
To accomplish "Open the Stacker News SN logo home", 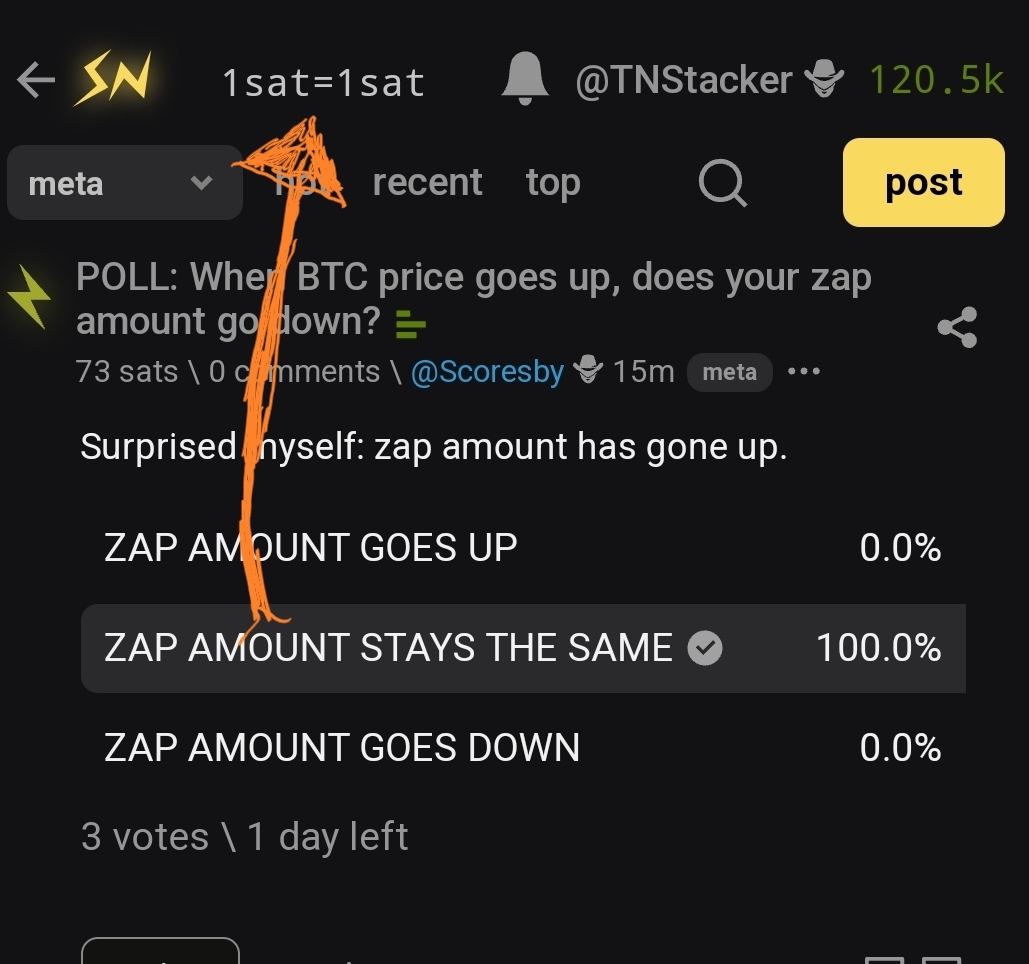I will [112, 79].
